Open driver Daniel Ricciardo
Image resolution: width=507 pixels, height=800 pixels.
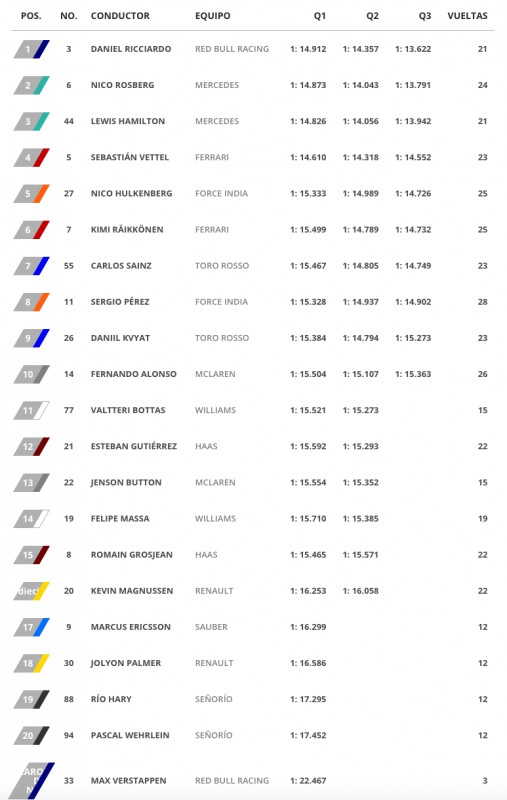click(x=131, y=49)
